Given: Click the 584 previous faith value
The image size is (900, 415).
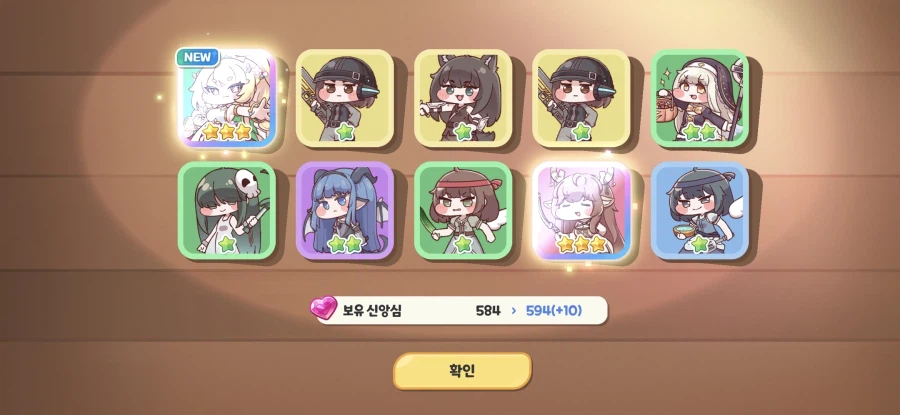Looking at the screenshot, I should [488, 311].
